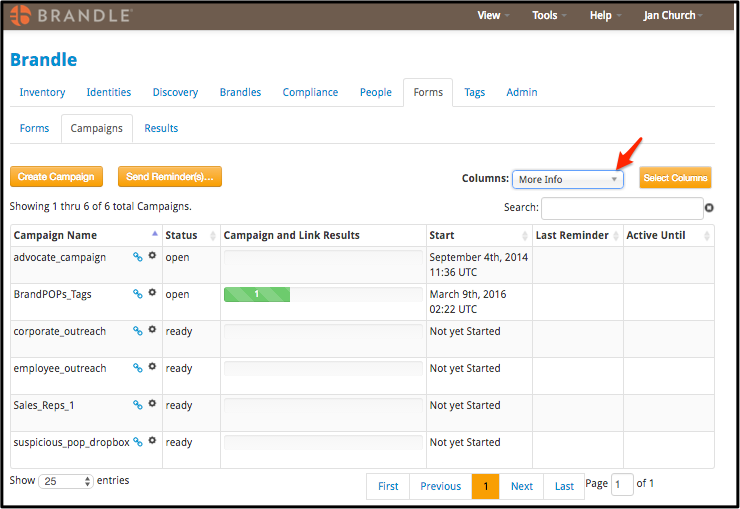Go to the Inventory tab

(42, 92)
